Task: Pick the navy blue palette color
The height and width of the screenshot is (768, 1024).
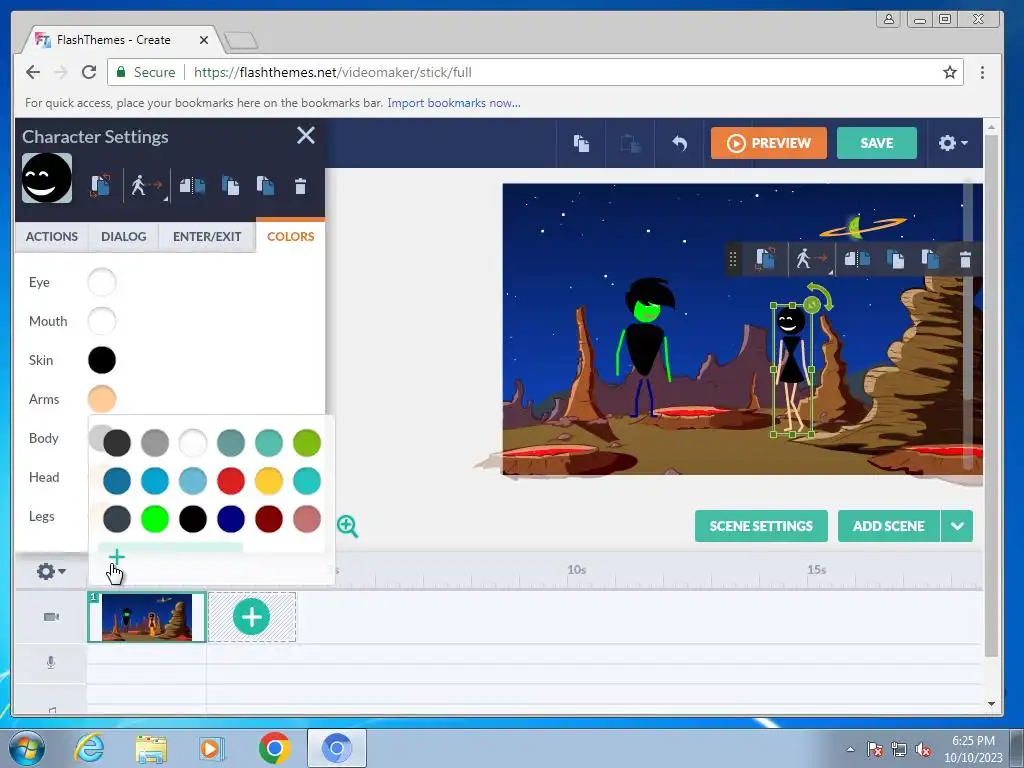Action: 231,519
